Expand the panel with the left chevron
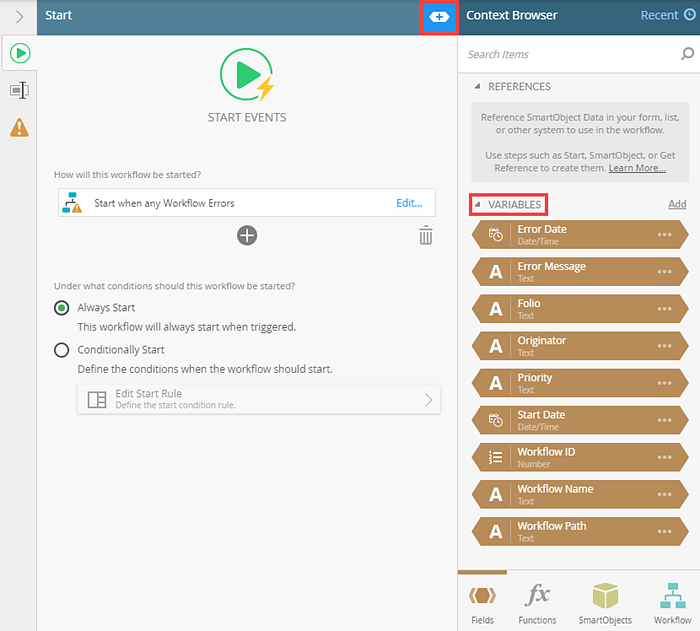 pyautogui.click(x=19, y=17)
